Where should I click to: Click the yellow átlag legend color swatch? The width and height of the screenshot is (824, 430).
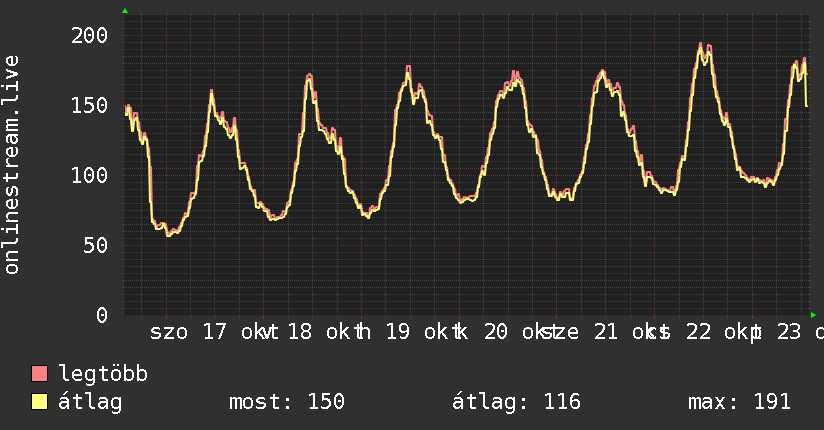point(39,402)
